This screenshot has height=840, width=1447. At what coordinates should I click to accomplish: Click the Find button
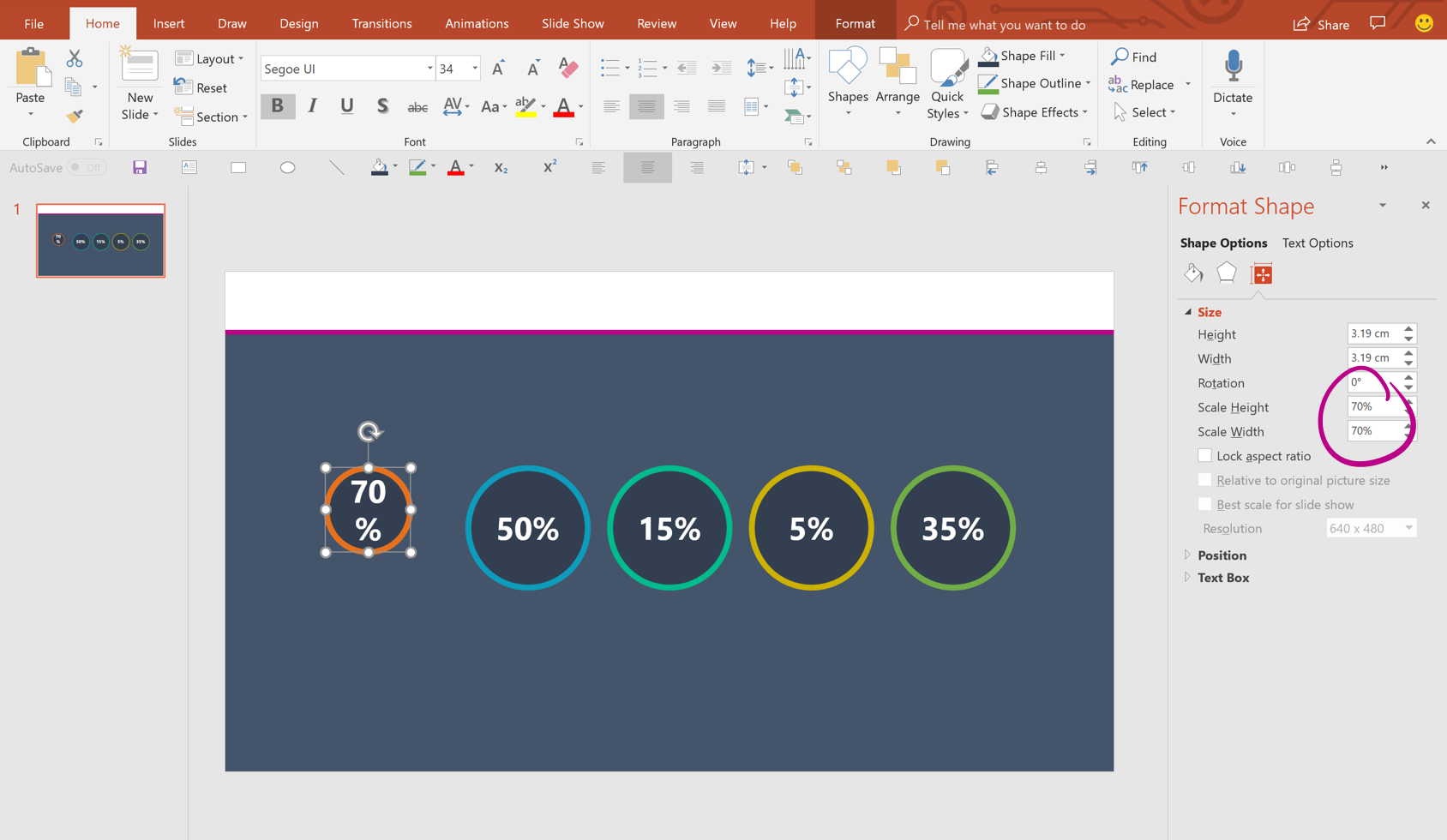point(1134,57)
